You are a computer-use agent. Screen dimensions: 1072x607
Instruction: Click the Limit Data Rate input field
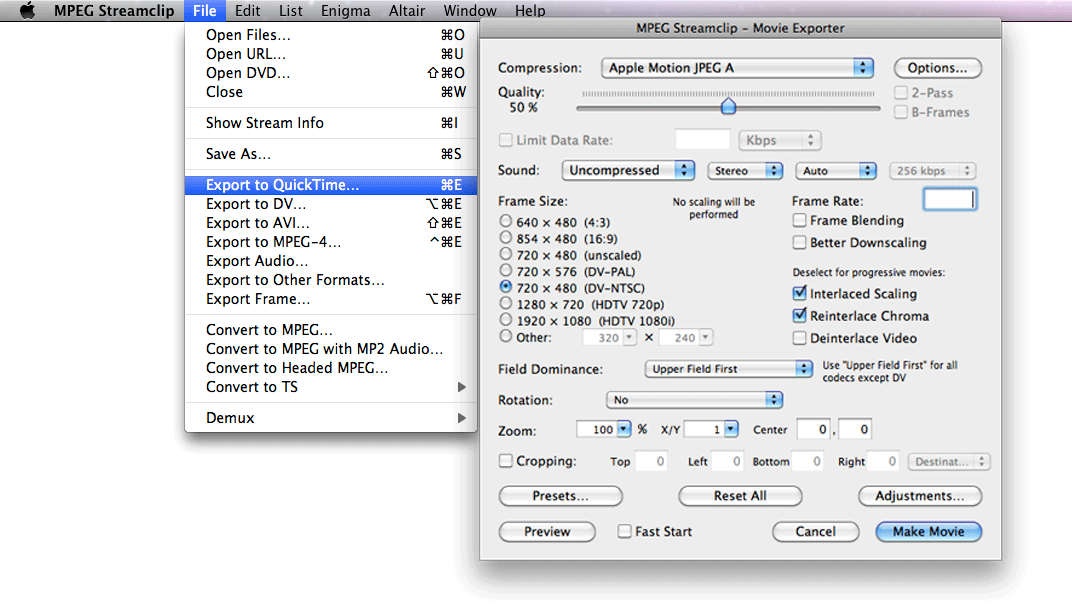click(x=702, y=139)
